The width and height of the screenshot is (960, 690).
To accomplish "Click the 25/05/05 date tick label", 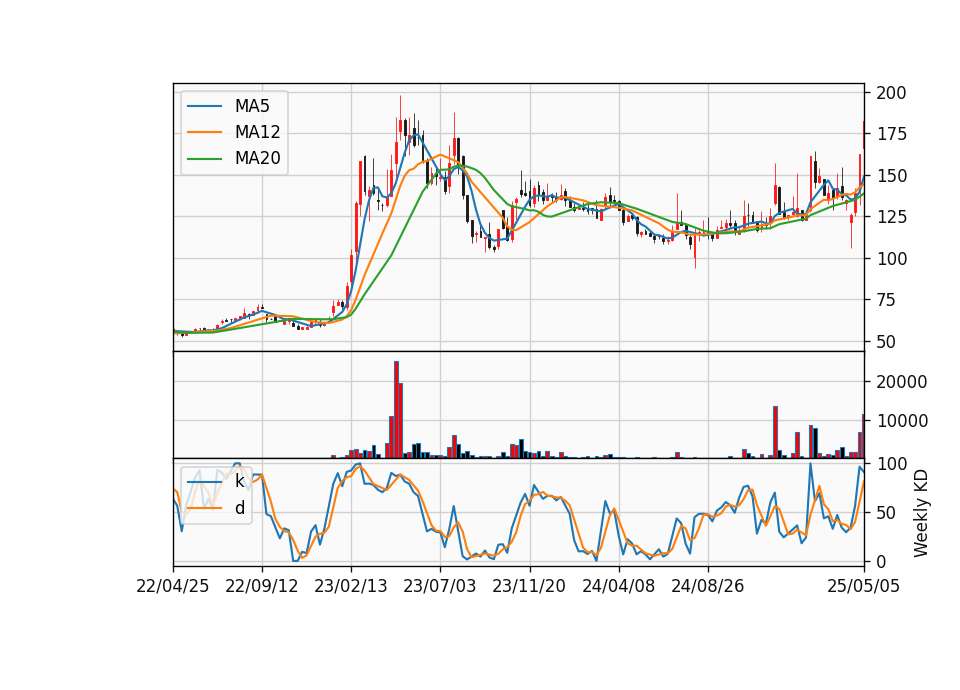I will point(864,587).
